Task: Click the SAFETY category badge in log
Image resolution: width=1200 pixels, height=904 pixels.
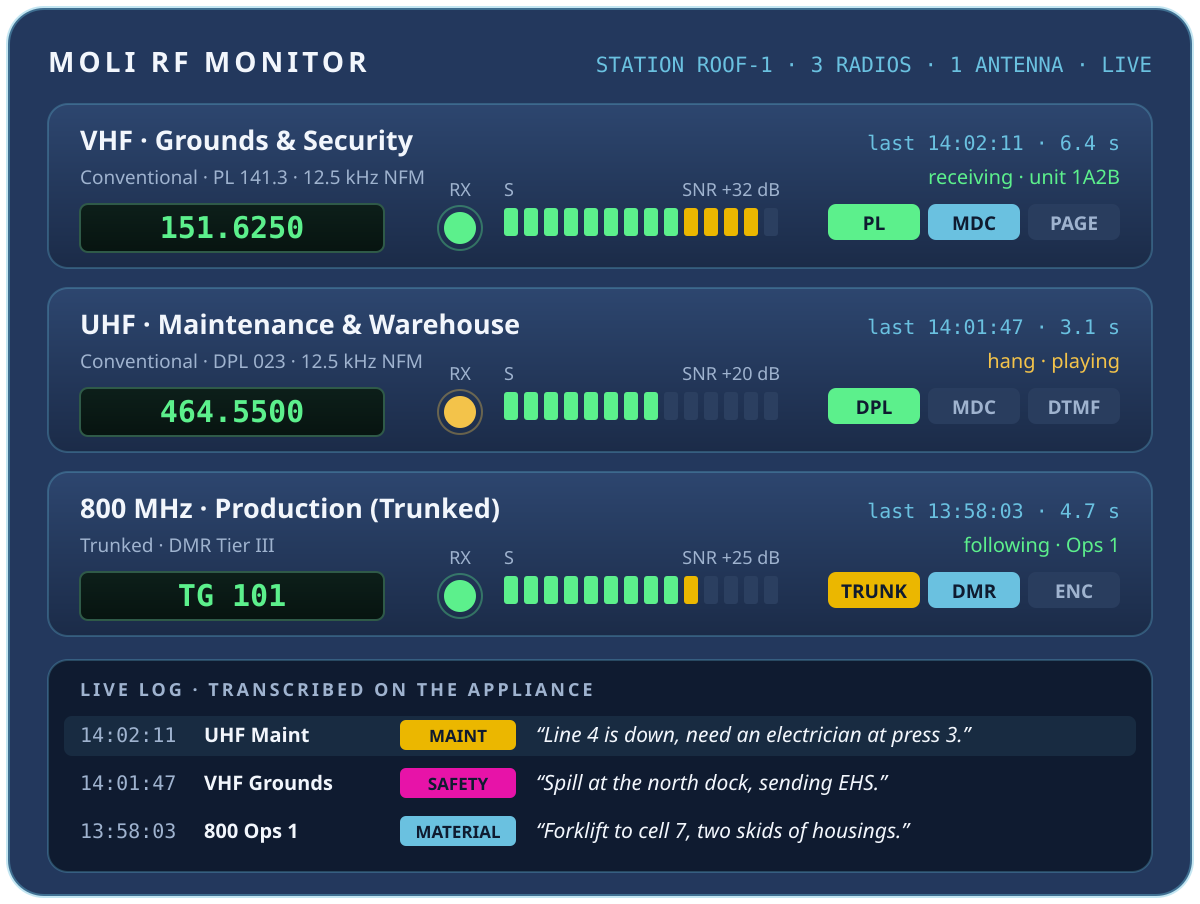Action: (x=458, y=783)
